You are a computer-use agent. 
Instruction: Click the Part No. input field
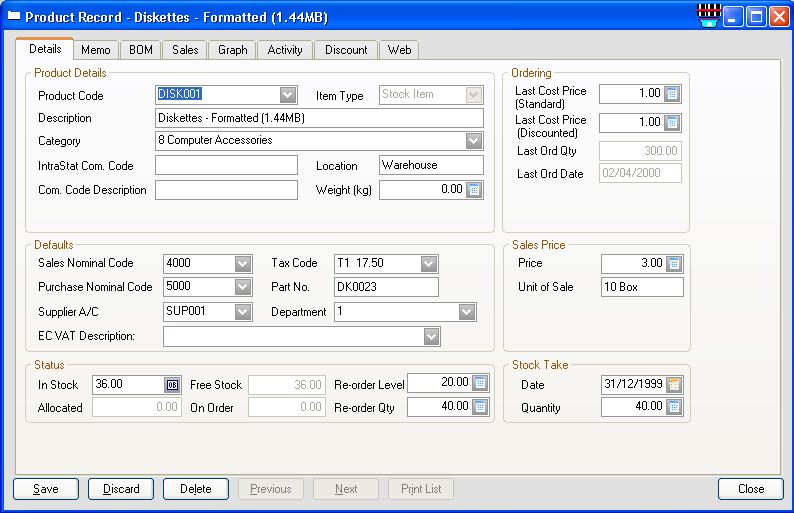pos(386,288)
